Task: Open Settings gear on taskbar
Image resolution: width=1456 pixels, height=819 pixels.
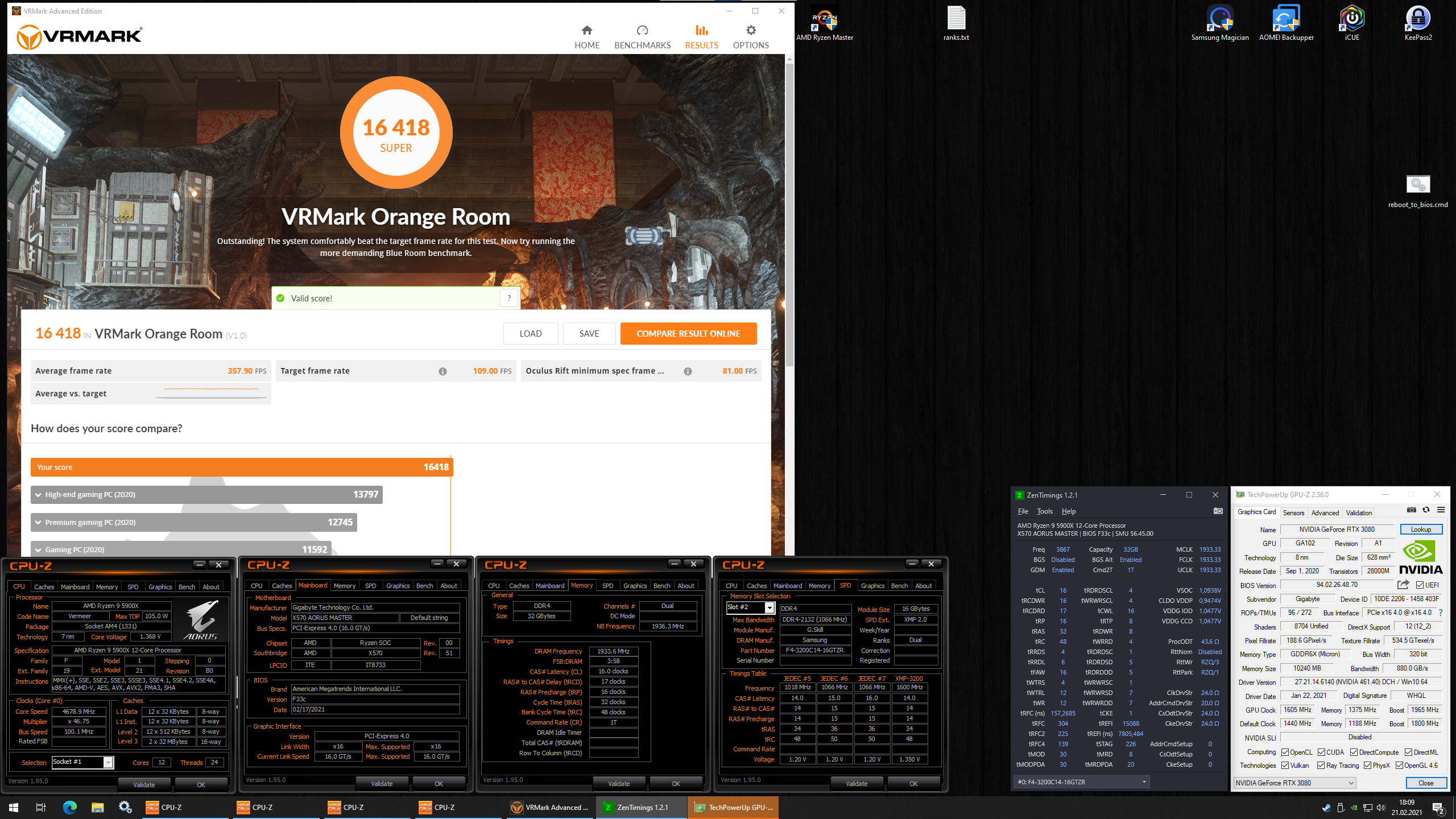Action: pyautogui.click(x=125, y=808)
